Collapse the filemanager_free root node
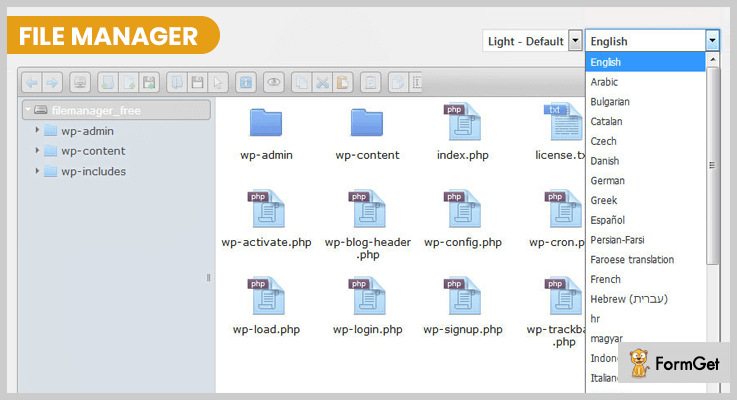 tap(28, 110)
